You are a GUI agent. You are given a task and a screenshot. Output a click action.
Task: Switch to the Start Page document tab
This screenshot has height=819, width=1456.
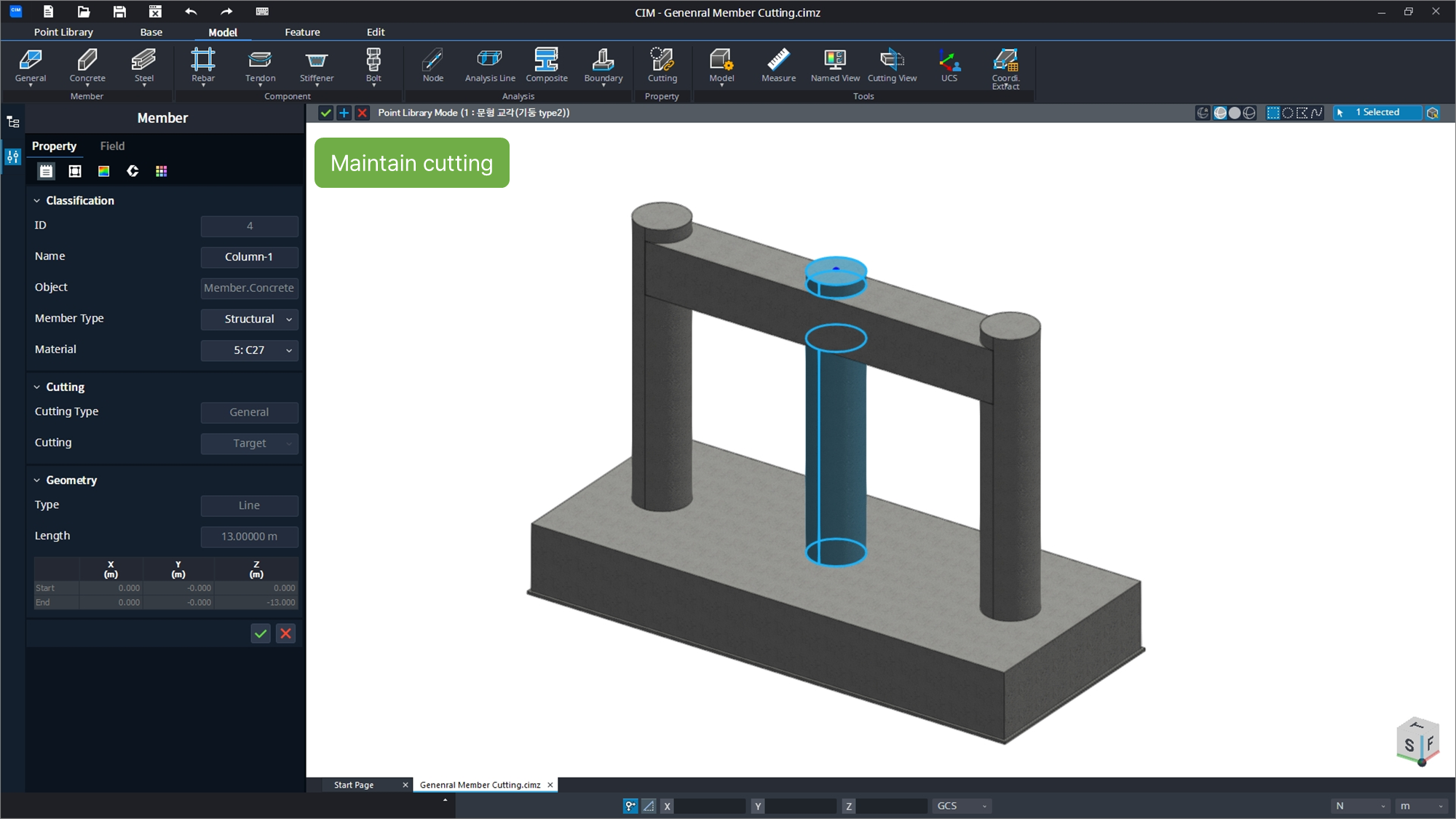click(x=354, y=785)
